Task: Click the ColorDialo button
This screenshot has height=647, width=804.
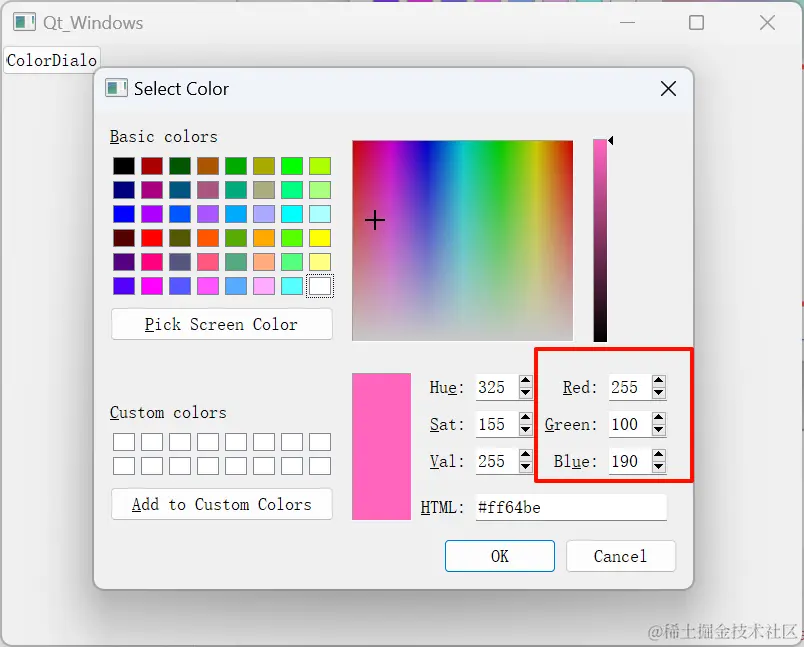Action: click(x=51, y=60)
